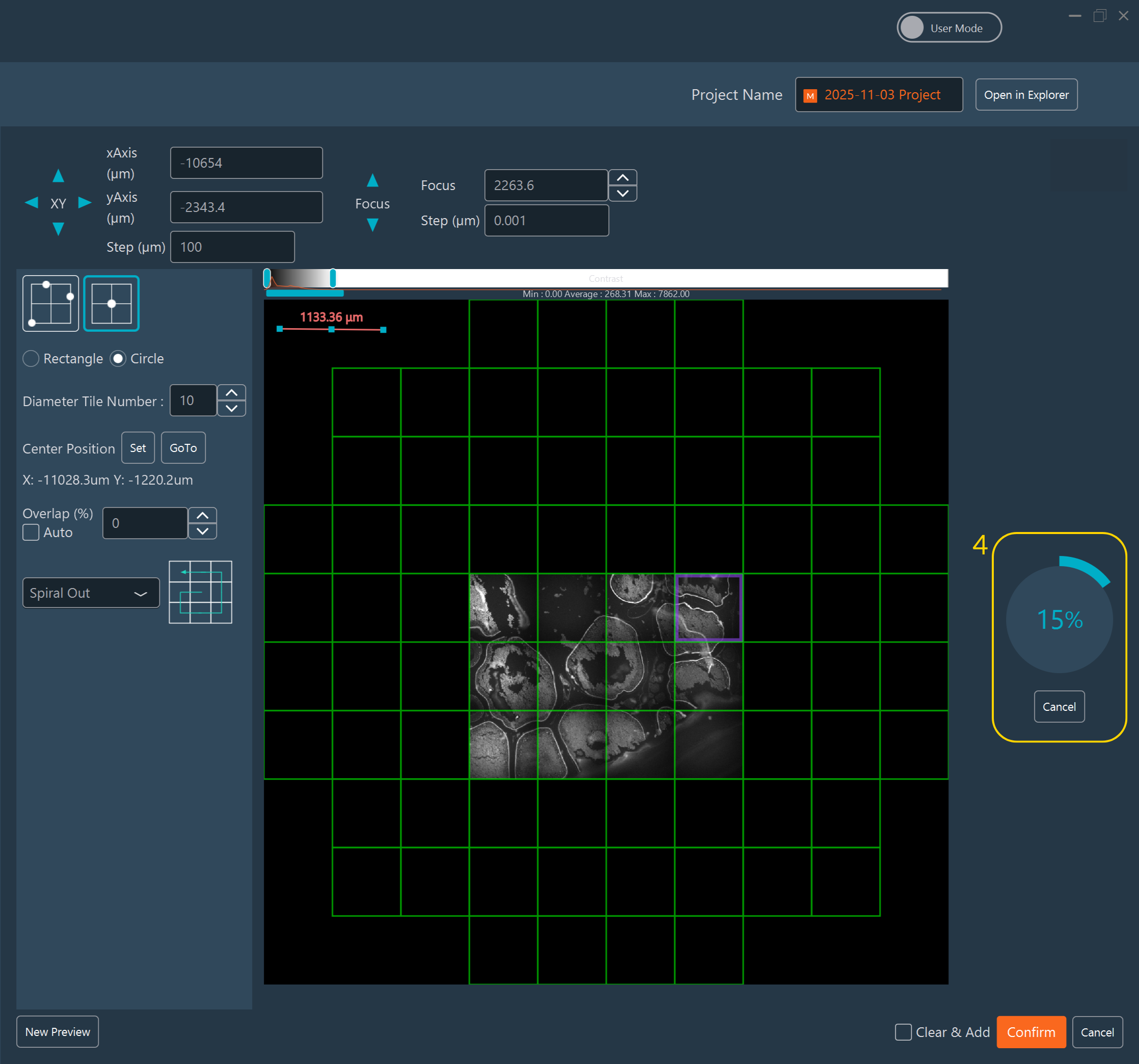Open the Spiral Out dropdown
1139x1064 pixels.
[91, 593]
